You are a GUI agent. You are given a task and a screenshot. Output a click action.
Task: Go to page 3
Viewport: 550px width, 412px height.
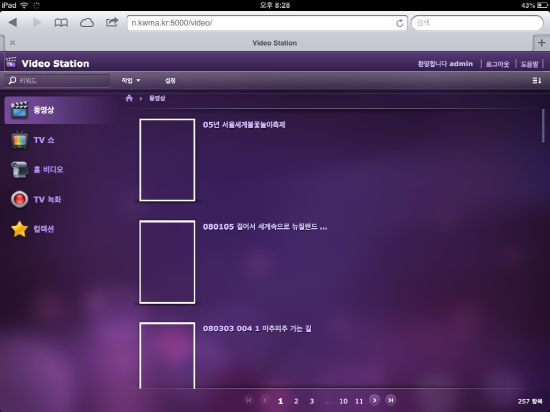[311, 401]
